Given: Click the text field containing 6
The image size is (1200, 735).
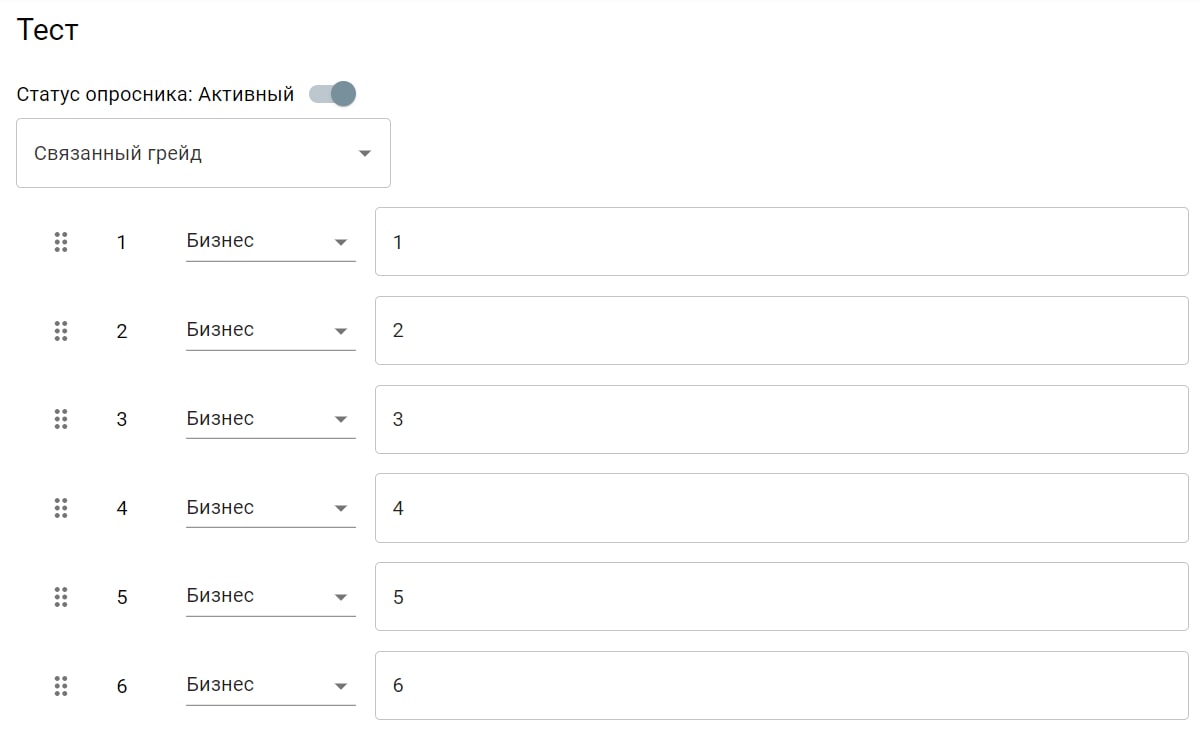Looking at the screenshot, I should click(781, 686).
